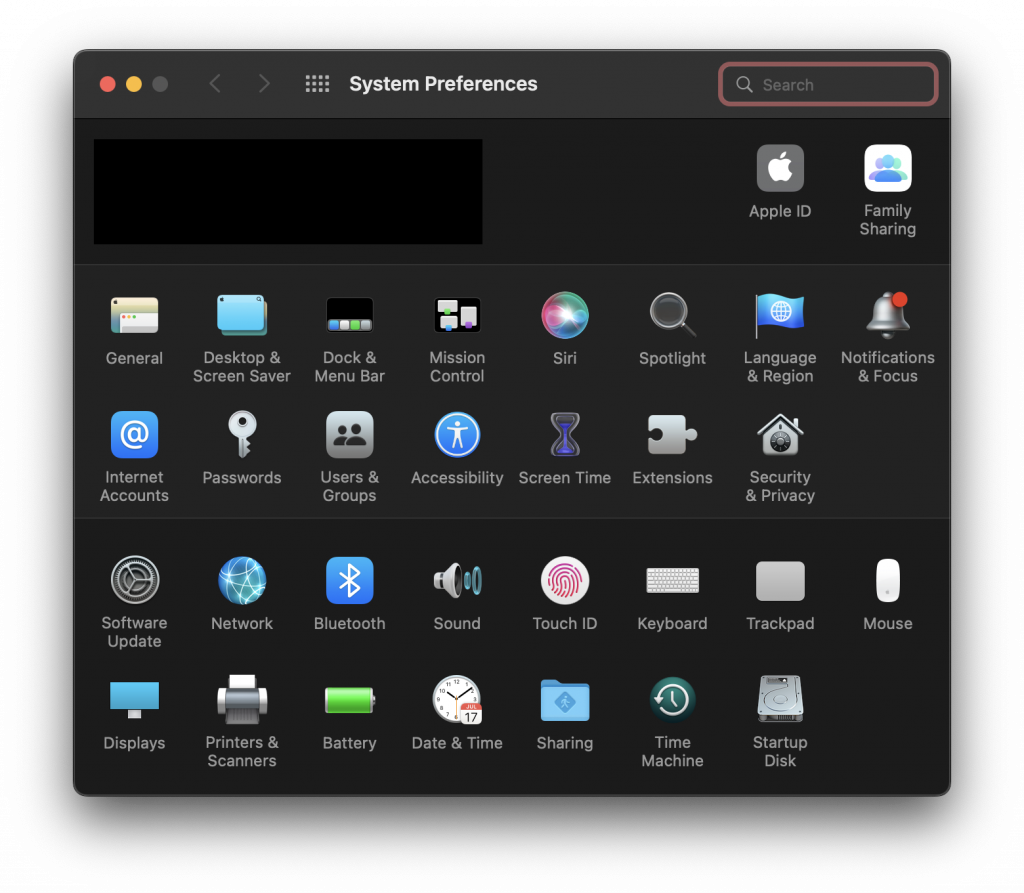The image size is (1024, 893).
Task: Select Software Update gear icon
Action: [134, 581]
